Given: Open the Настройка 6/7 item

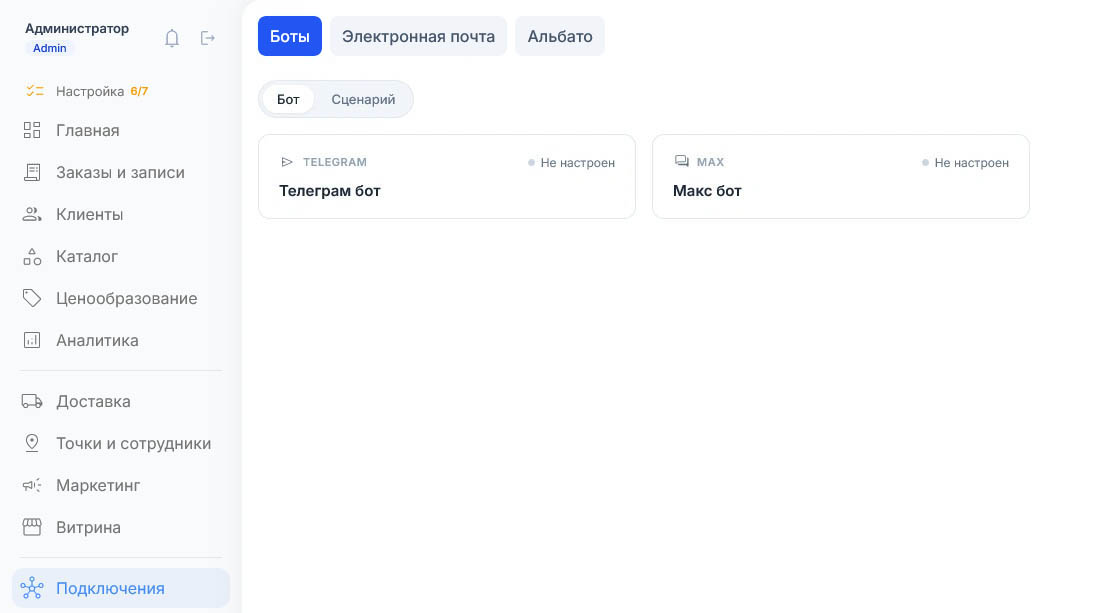Looking at the screenshot, I should click(121, 91).
